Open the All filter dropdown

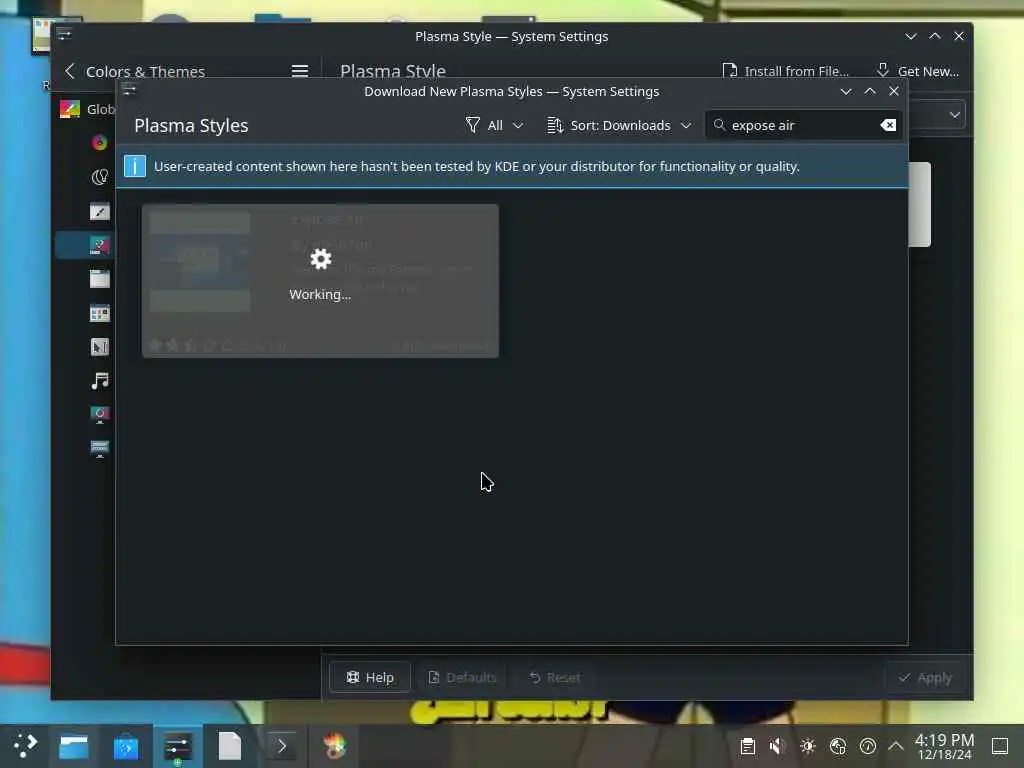coord(494,125)
